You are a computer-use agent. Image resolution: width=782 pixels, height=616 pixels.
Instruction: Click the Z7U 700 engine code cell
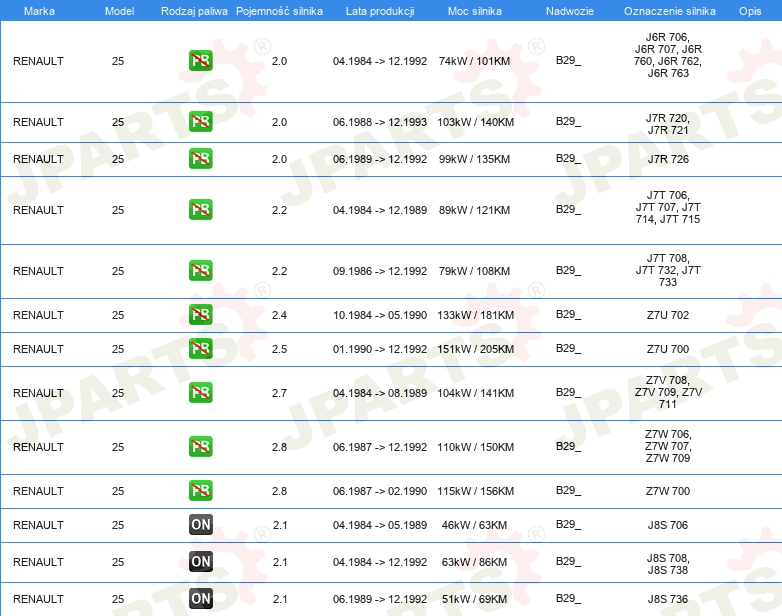[668, 349]
